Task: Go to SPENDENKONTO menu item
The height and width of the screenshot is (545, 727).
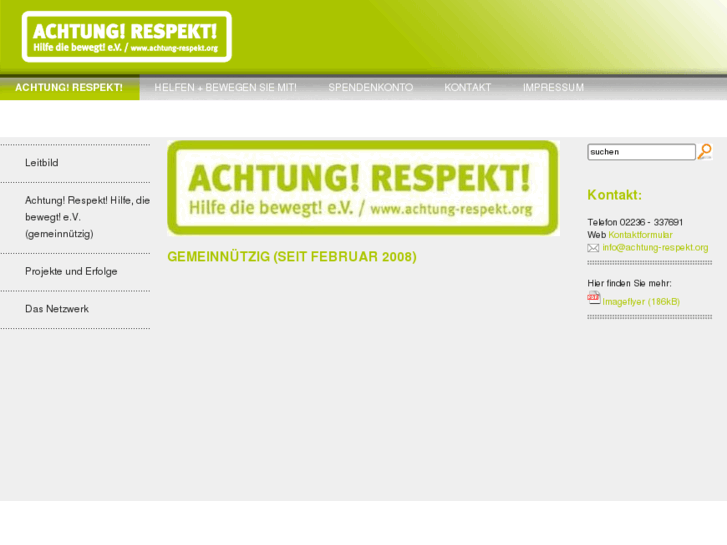Action: (370, 87)
